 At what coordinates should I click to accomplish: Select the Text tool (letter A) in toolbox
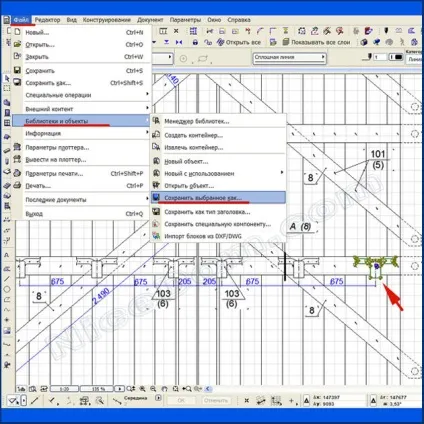7,255
